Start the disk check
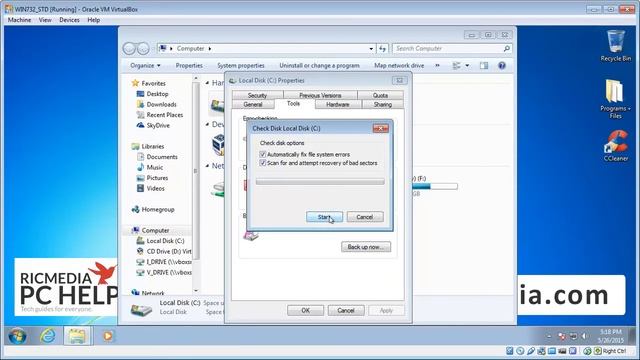The width and height of the screenshot is (640, 360). tap(324, 217)
